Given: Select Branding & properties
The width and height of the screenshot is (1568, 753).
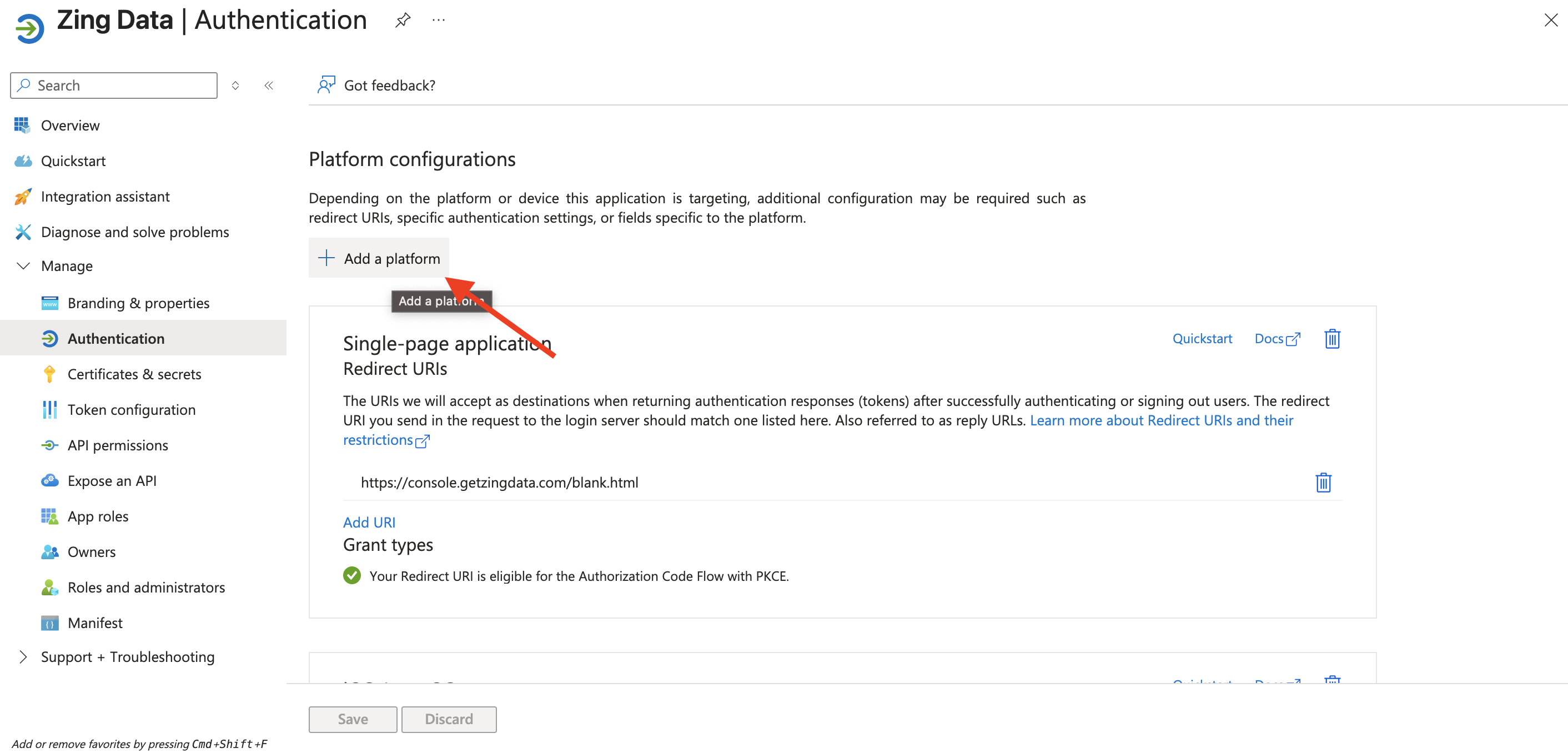Looking at the screenshot, I should pyautogui.click(x=138, y=303).
